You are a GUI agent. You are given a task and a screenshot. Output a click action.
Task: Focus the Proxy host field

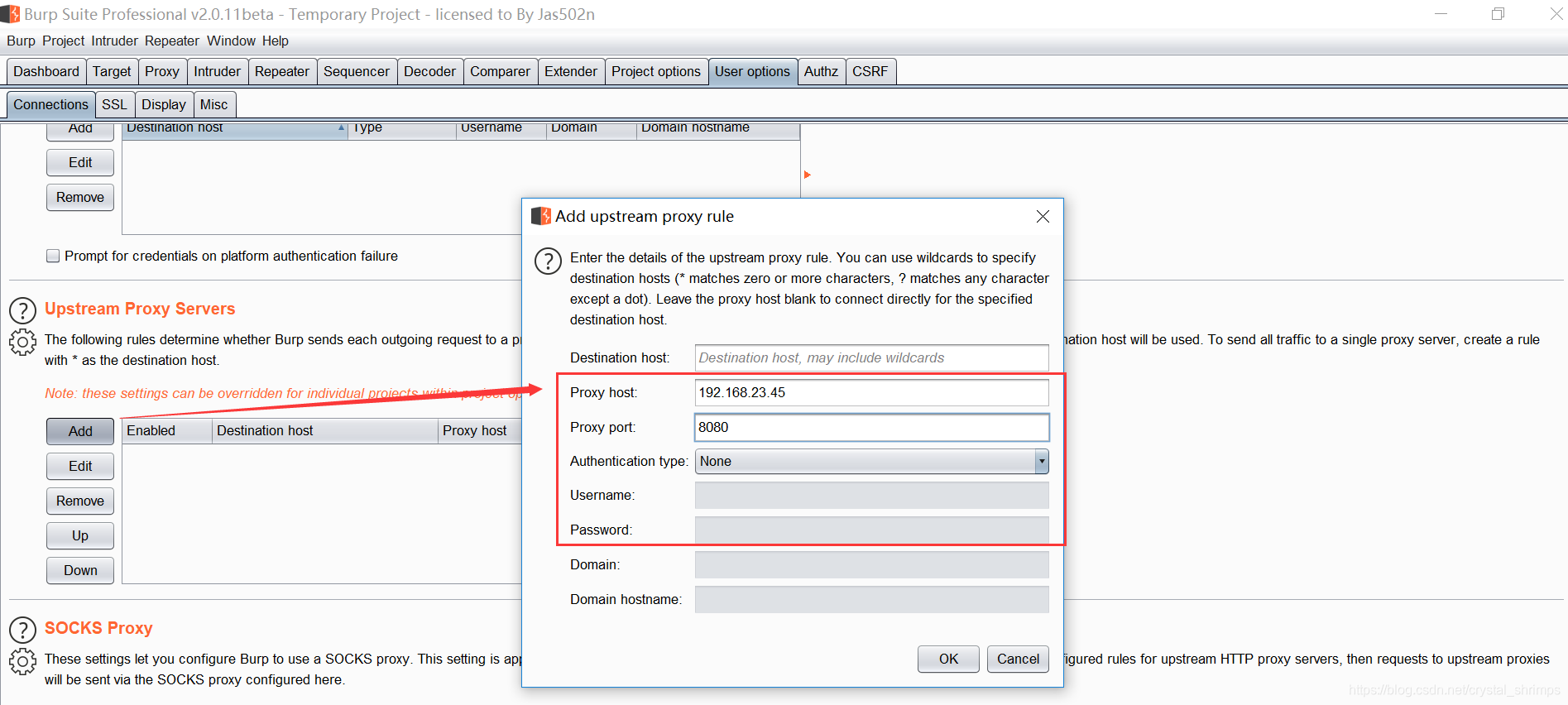[x=872, y=392]
